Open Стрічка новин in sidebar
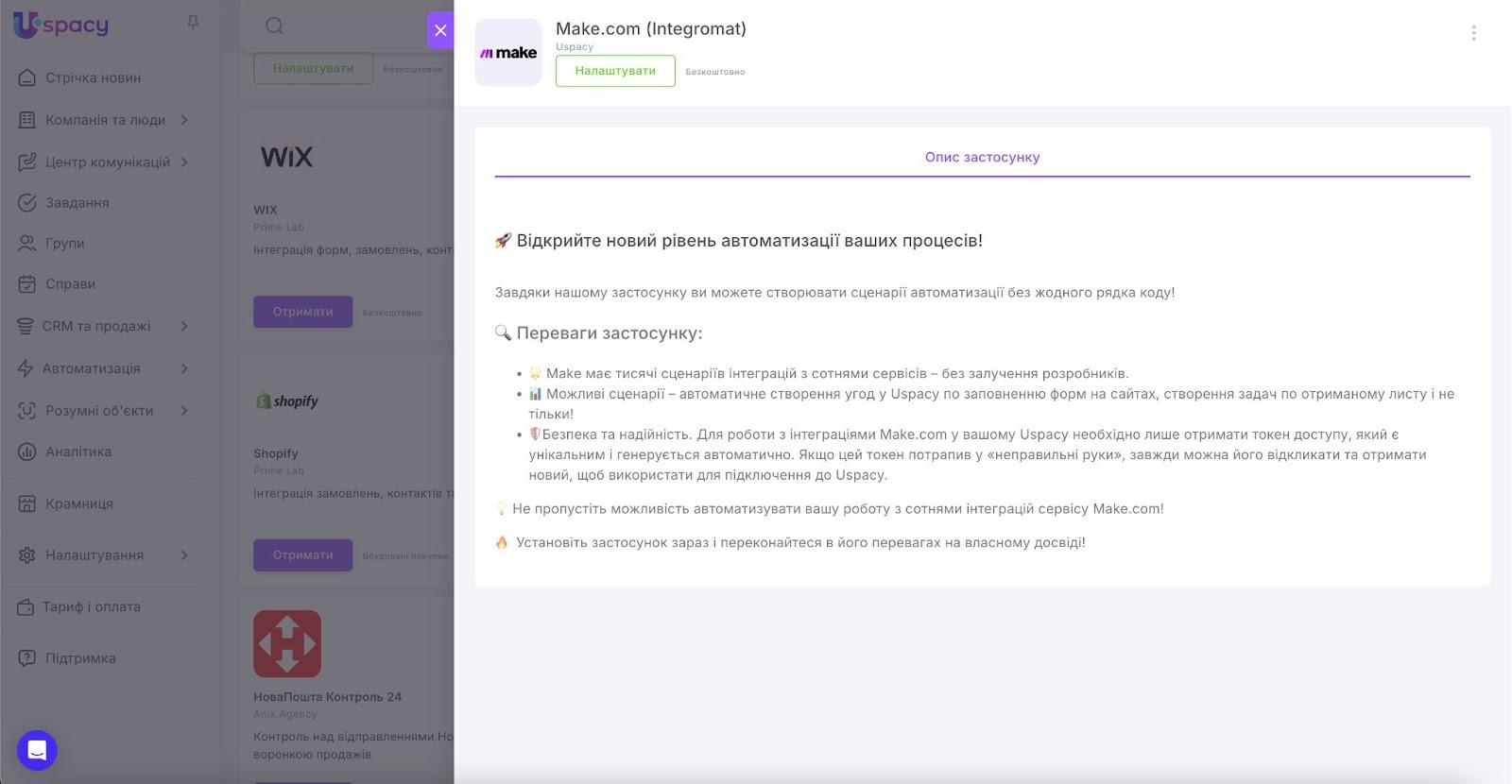This screenshot has width=1512, height=784. [x=94, y=77]
